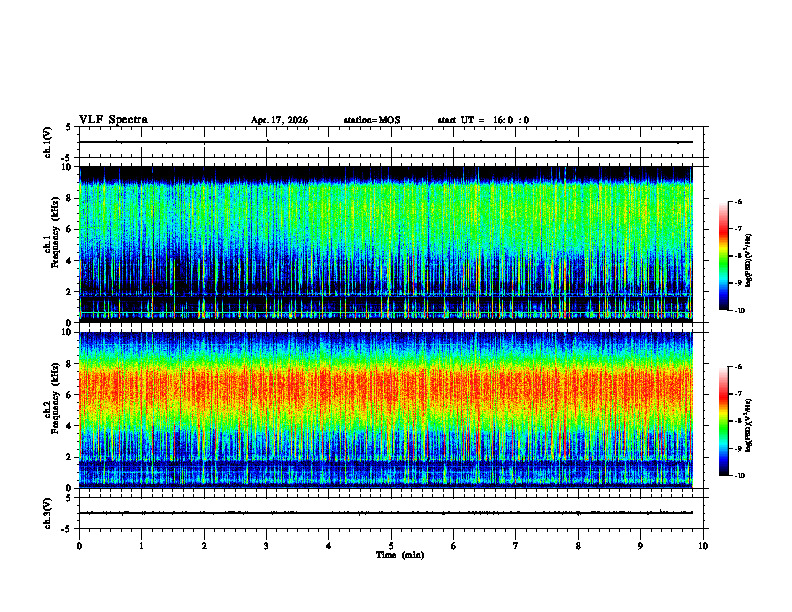Click the "Time (min)" axis label
Image resolution: width=792 pixels, height=612 pixels.
point(400,555)
